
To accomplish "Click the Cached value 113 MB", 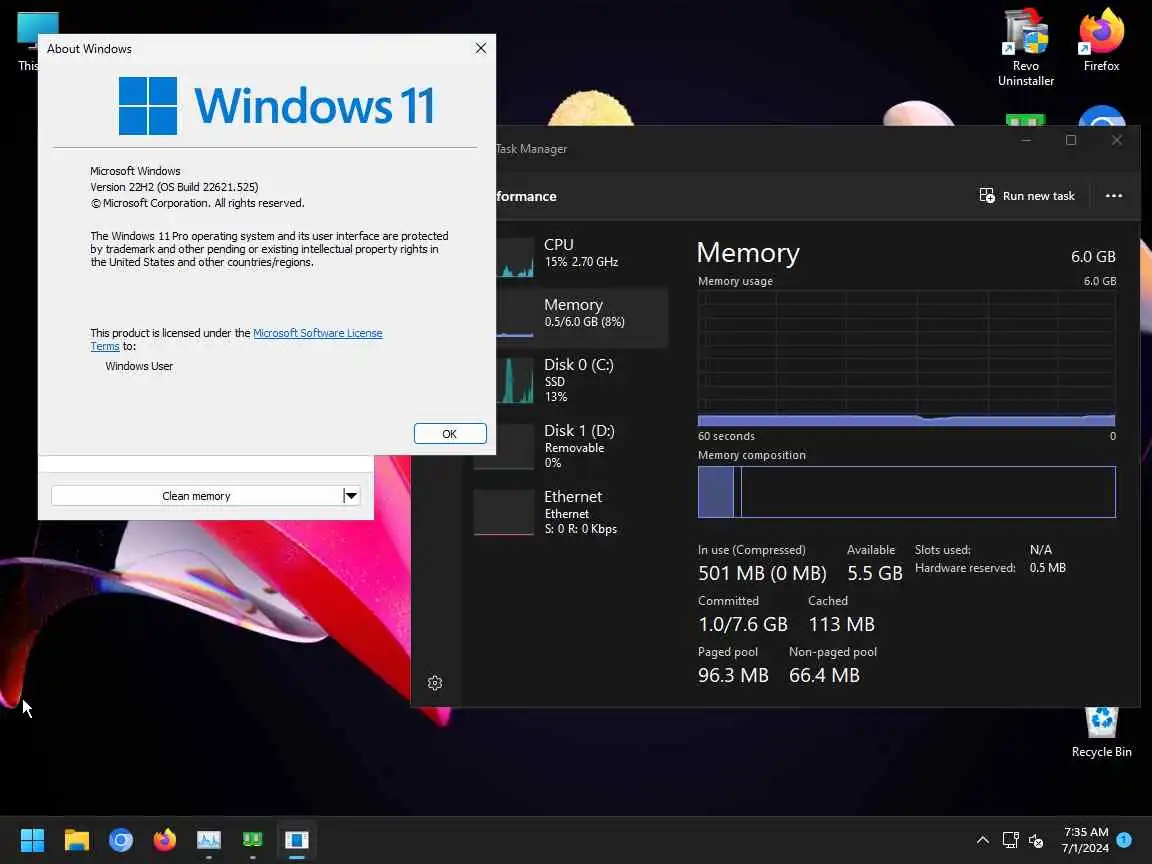I will [841, 624].
